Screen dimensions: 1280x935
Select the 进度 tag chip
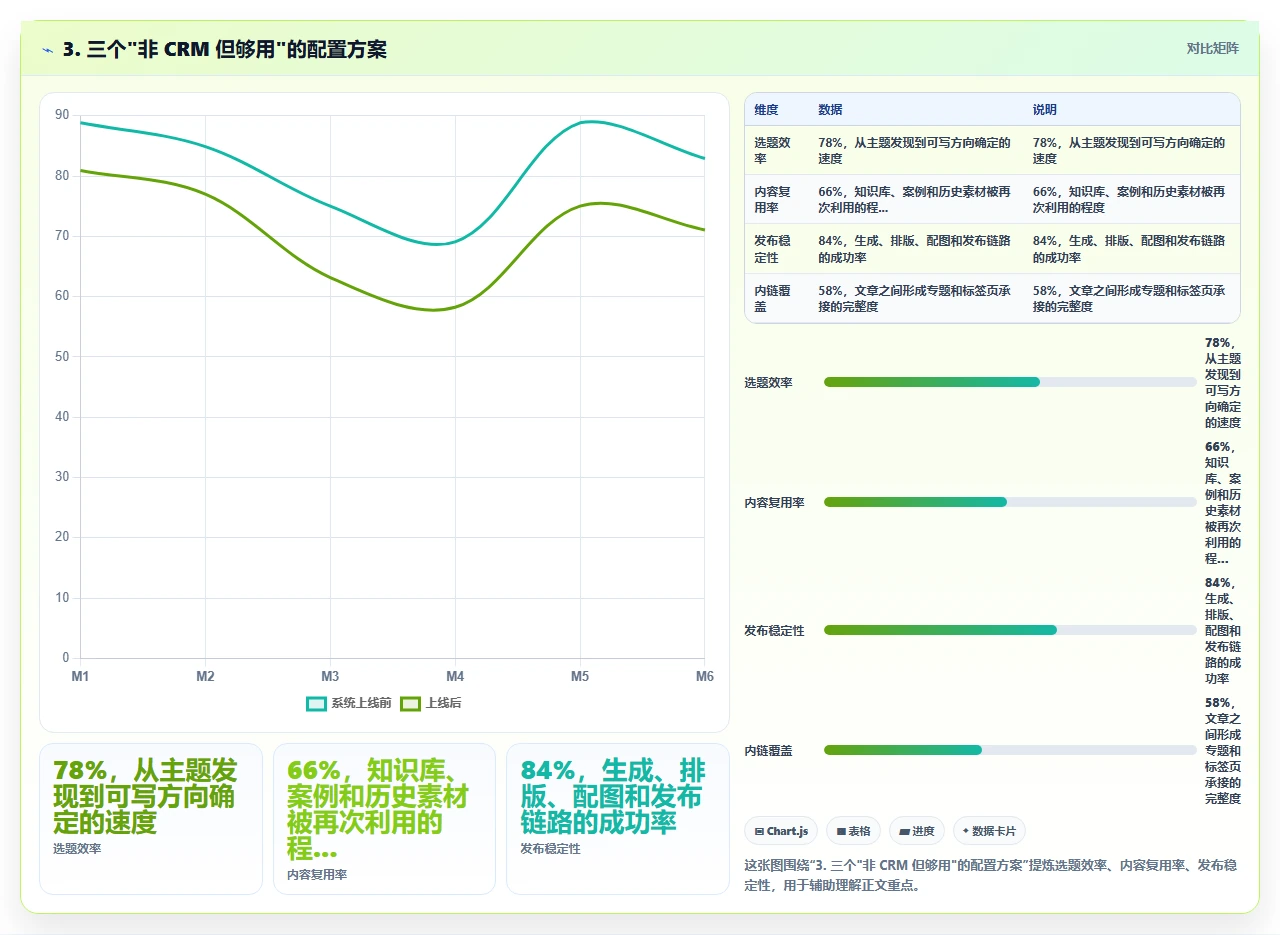(x=916, y=831)
